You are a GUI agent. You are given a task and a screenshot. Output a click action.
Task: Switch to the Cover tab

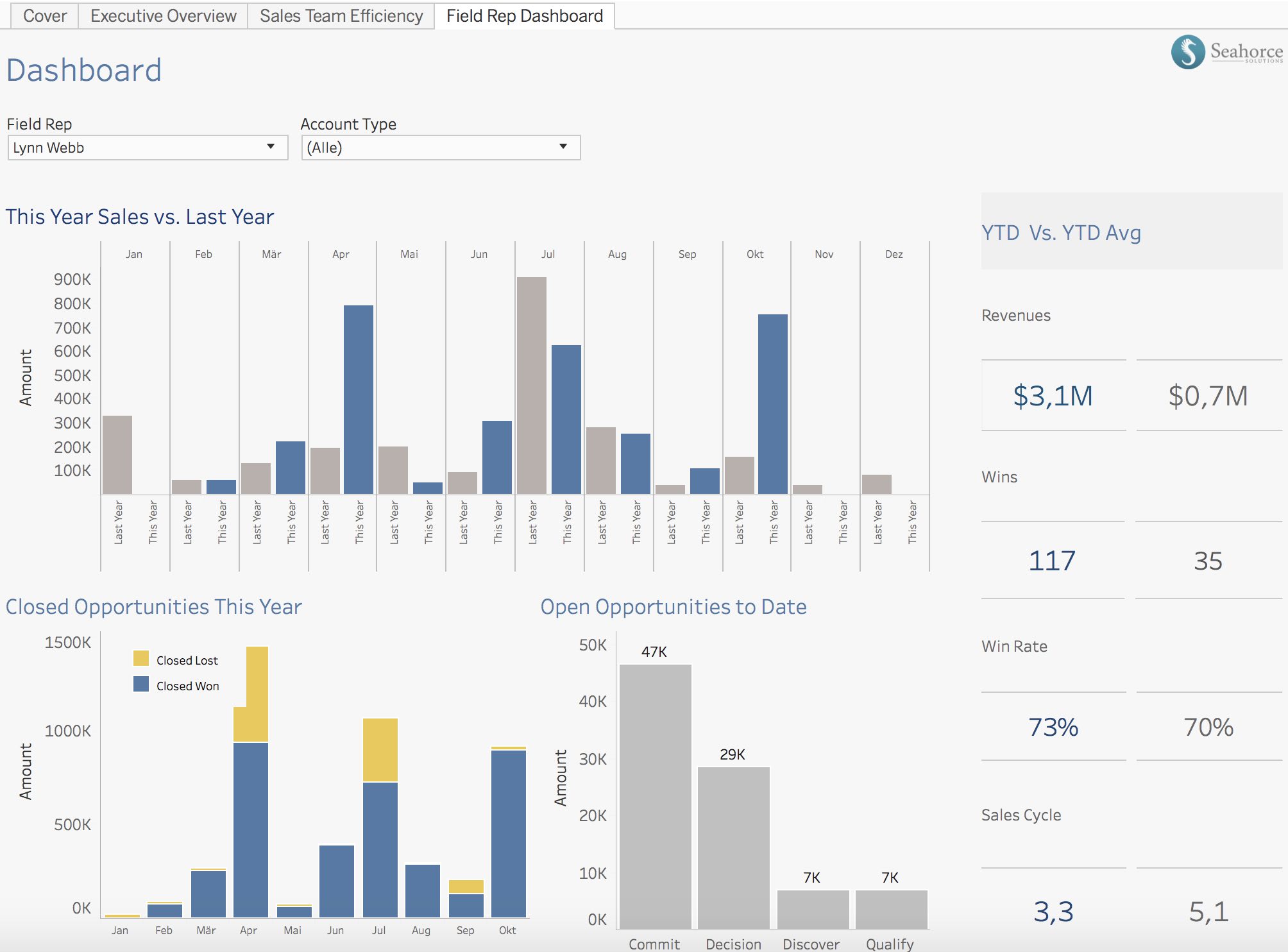click(x=44, y=15)
